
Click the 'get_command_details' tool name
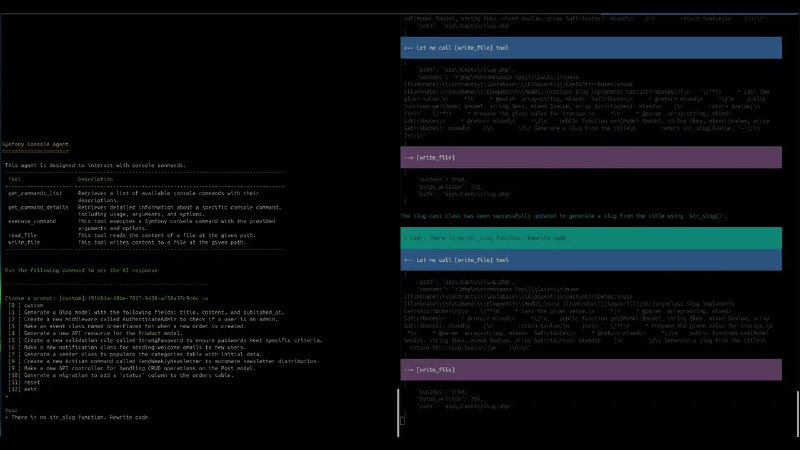tap(38, 208)
